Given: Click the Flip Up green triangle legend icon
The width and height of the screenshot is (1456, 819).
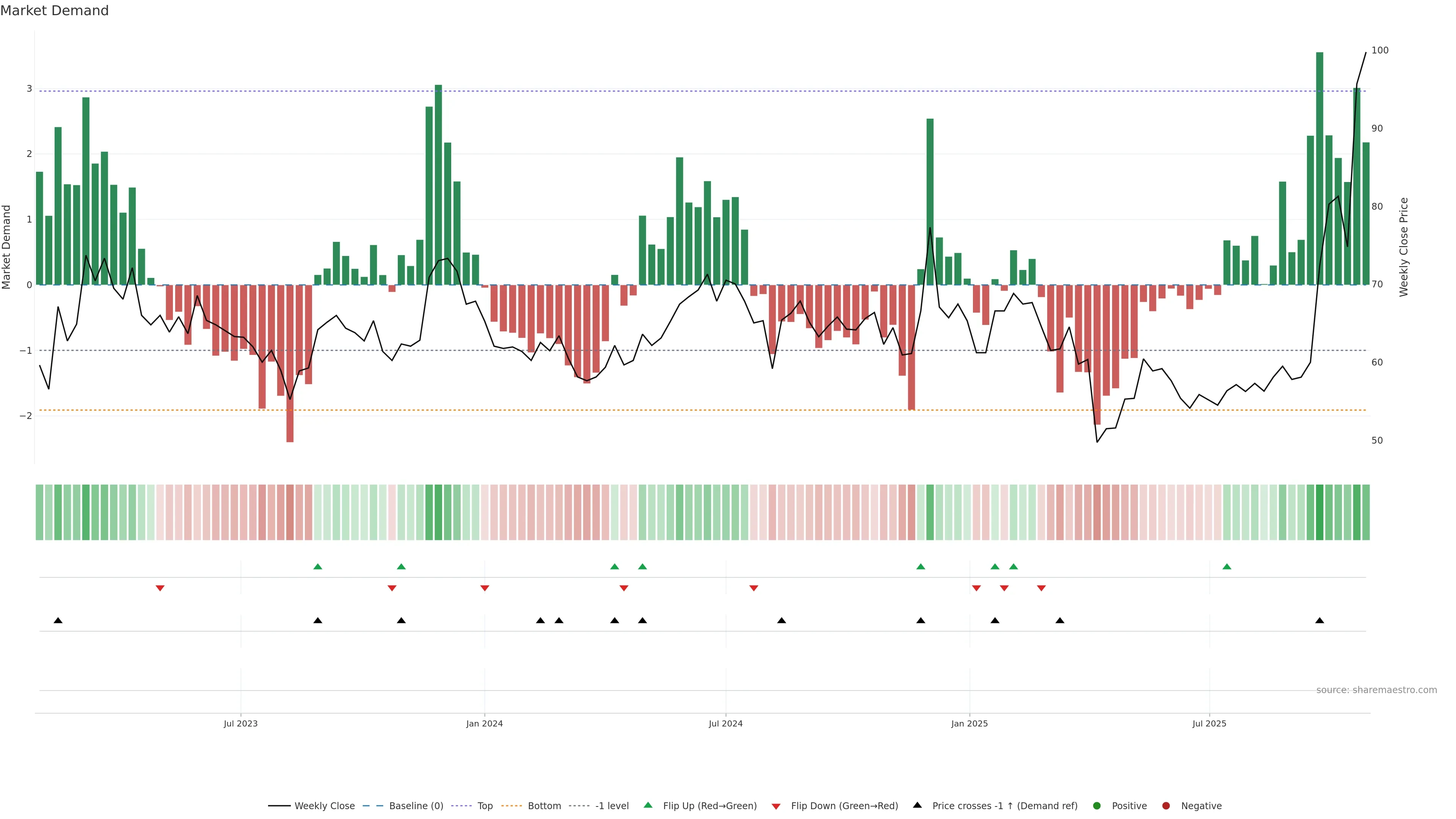Looking at the screenshot, I should [x=648, y=805].
